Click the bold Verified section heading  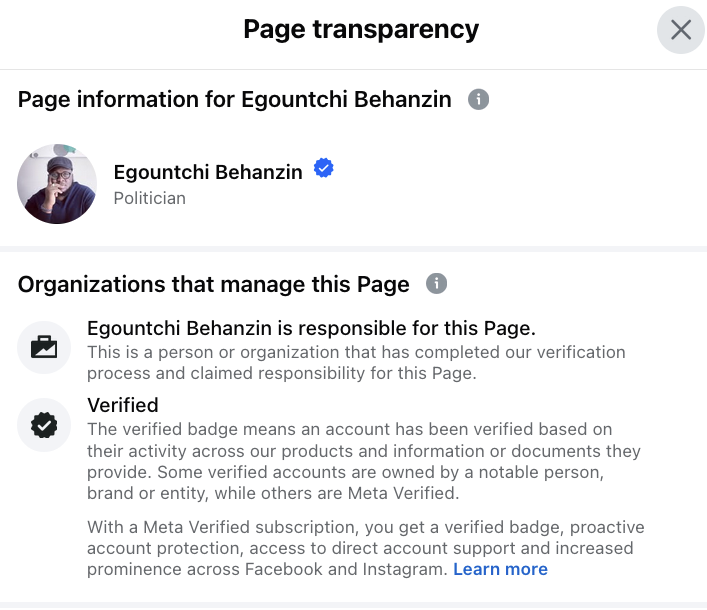click(x=123, y=405)
